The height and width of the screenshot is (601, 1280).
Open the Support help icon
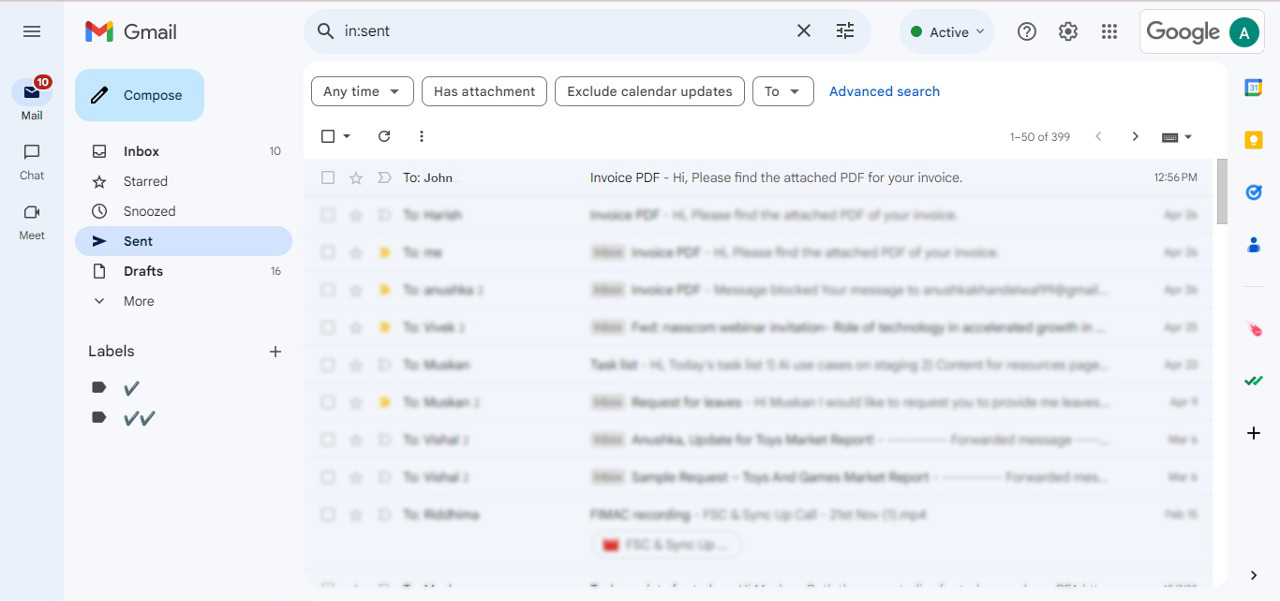pos(1027,32)
